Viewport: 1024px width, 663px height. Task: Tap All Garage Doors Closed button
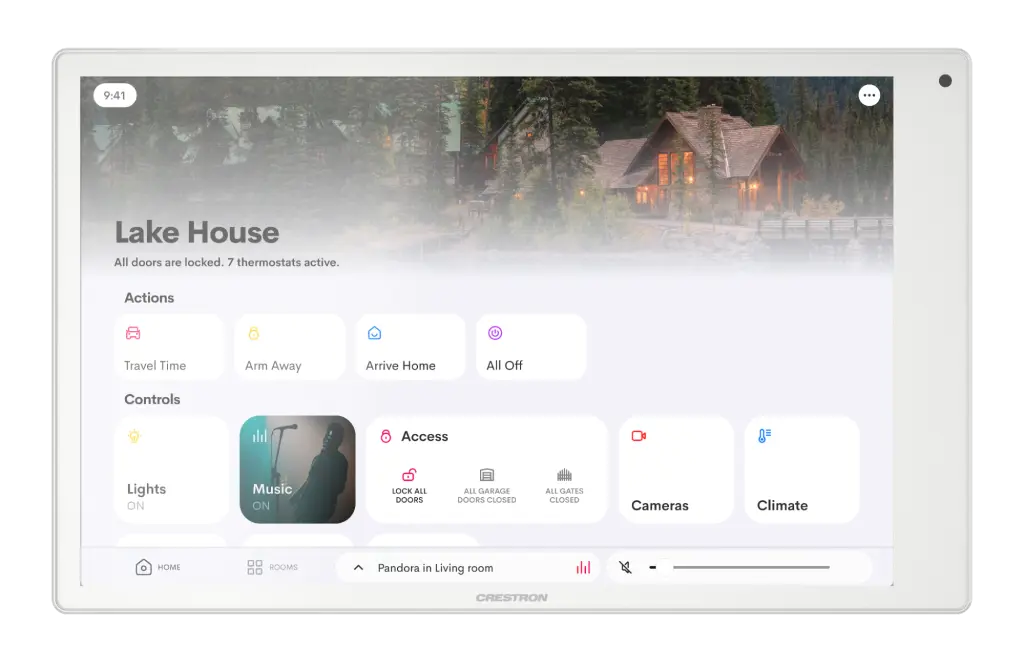487,485
